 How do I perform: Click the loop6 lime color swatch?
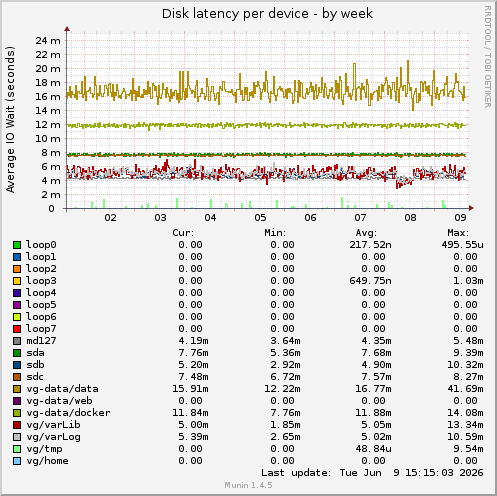[x=17, y=317]
